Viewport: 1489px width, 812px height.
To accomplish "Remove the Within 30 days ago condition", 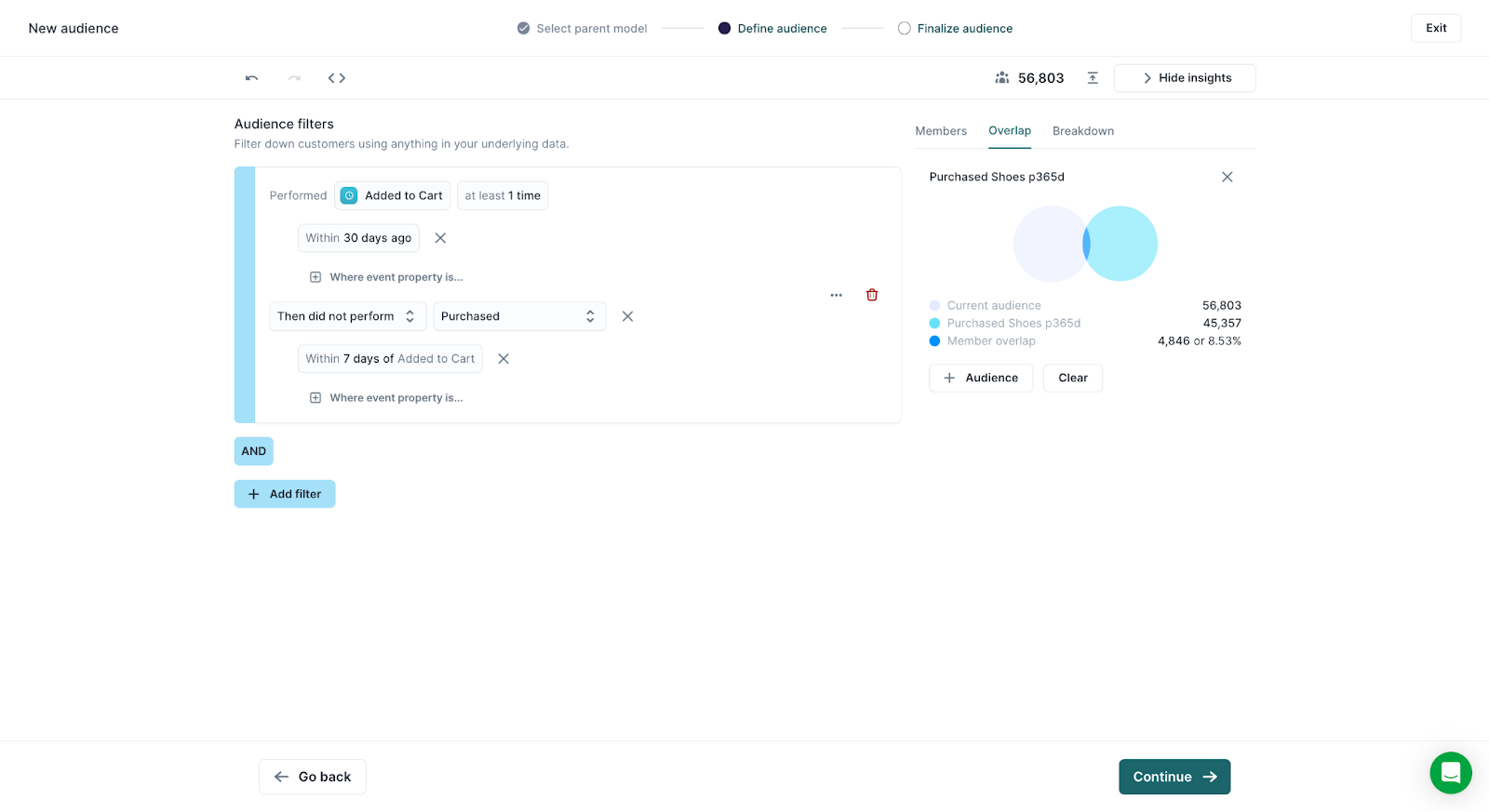I will point(440,238).
